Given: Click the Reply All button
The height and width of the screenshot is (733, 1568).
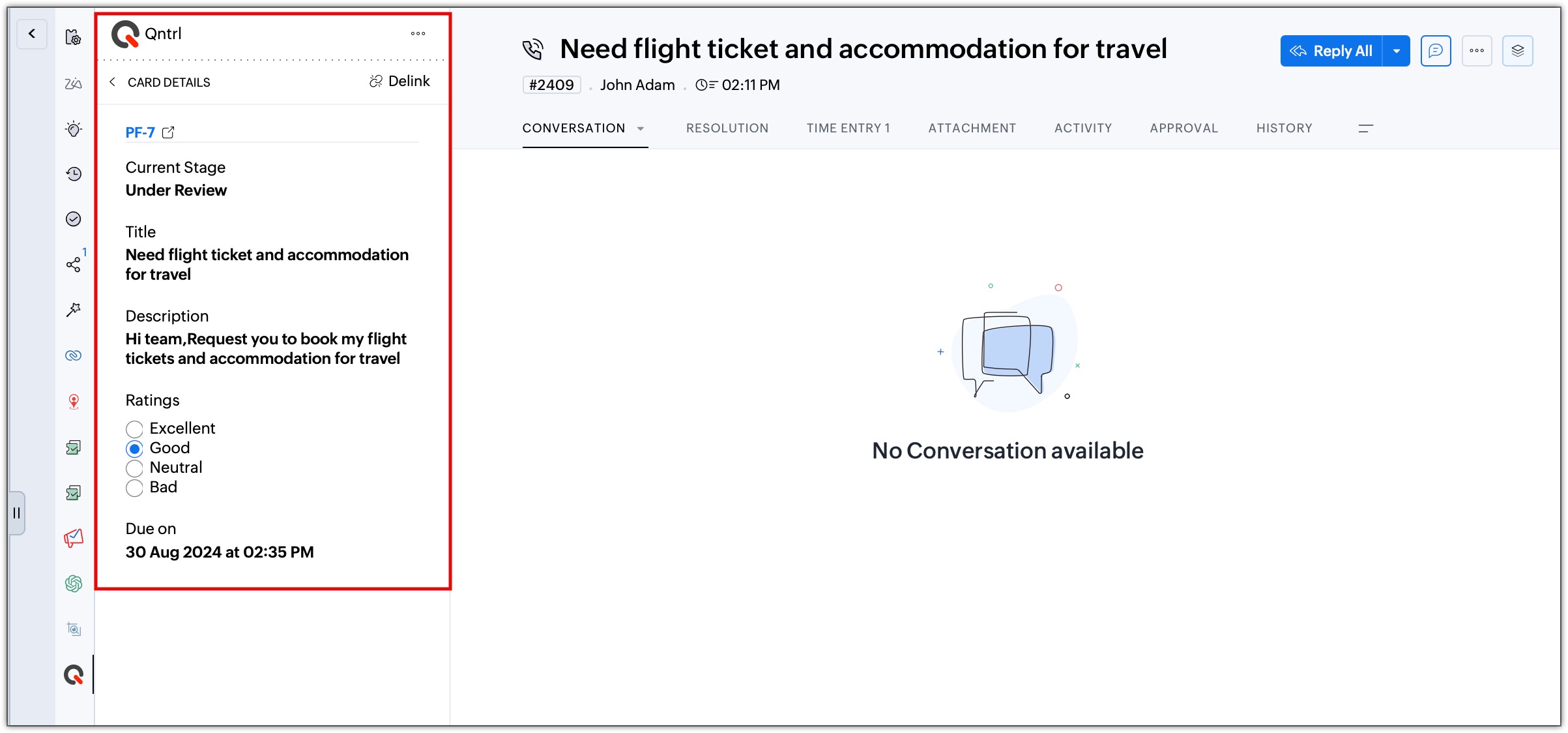Looking at the screenshot, I should tap(1331, 51).
